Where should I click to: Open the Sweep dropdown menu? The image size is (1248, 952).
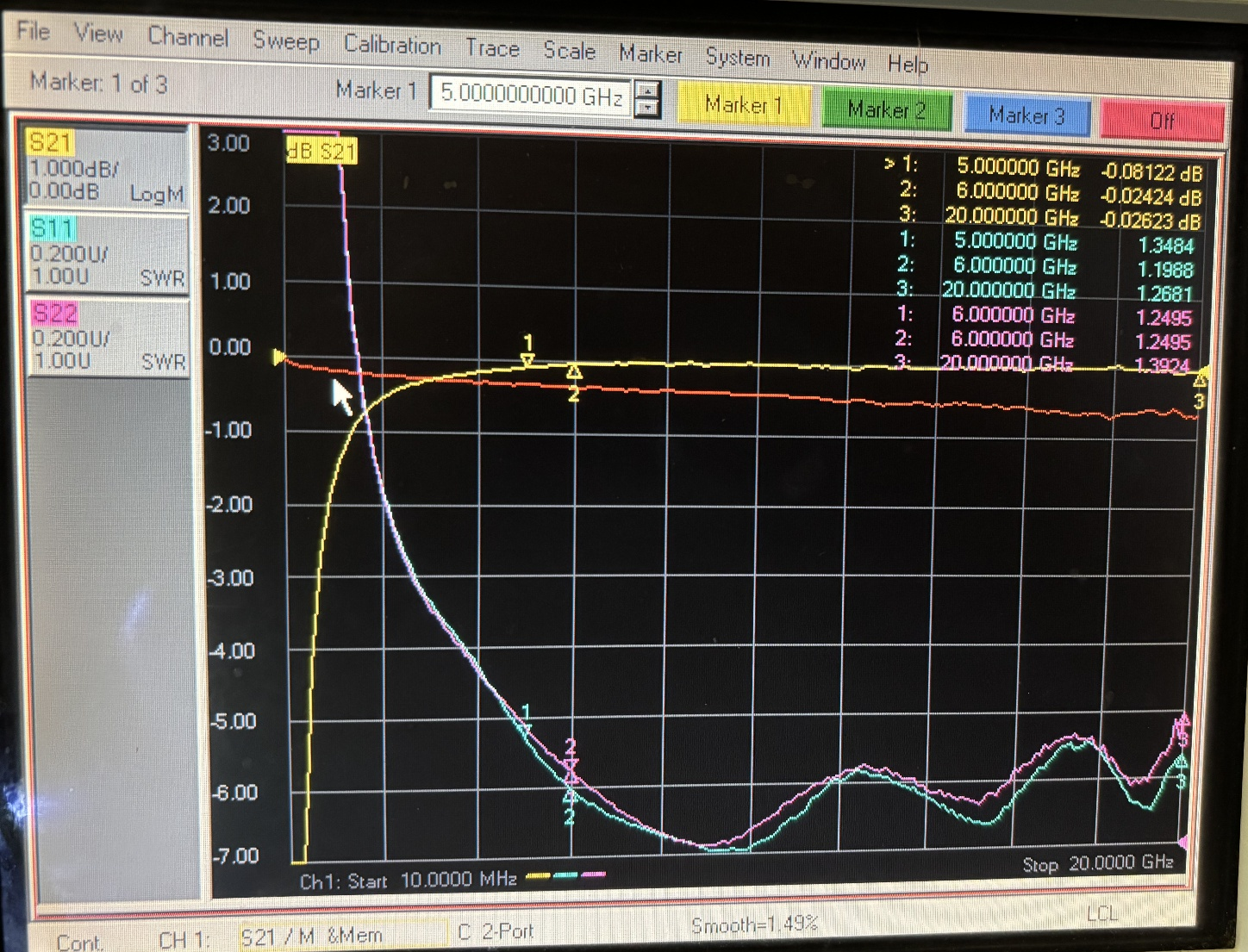point(287,42)
